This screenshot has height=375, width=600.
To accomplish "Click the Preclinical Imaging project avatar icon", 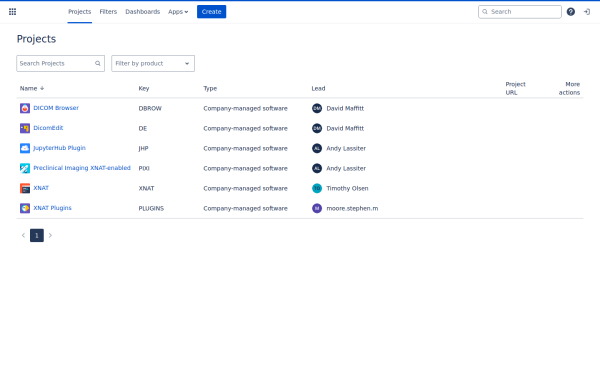I will pos(25,168).
